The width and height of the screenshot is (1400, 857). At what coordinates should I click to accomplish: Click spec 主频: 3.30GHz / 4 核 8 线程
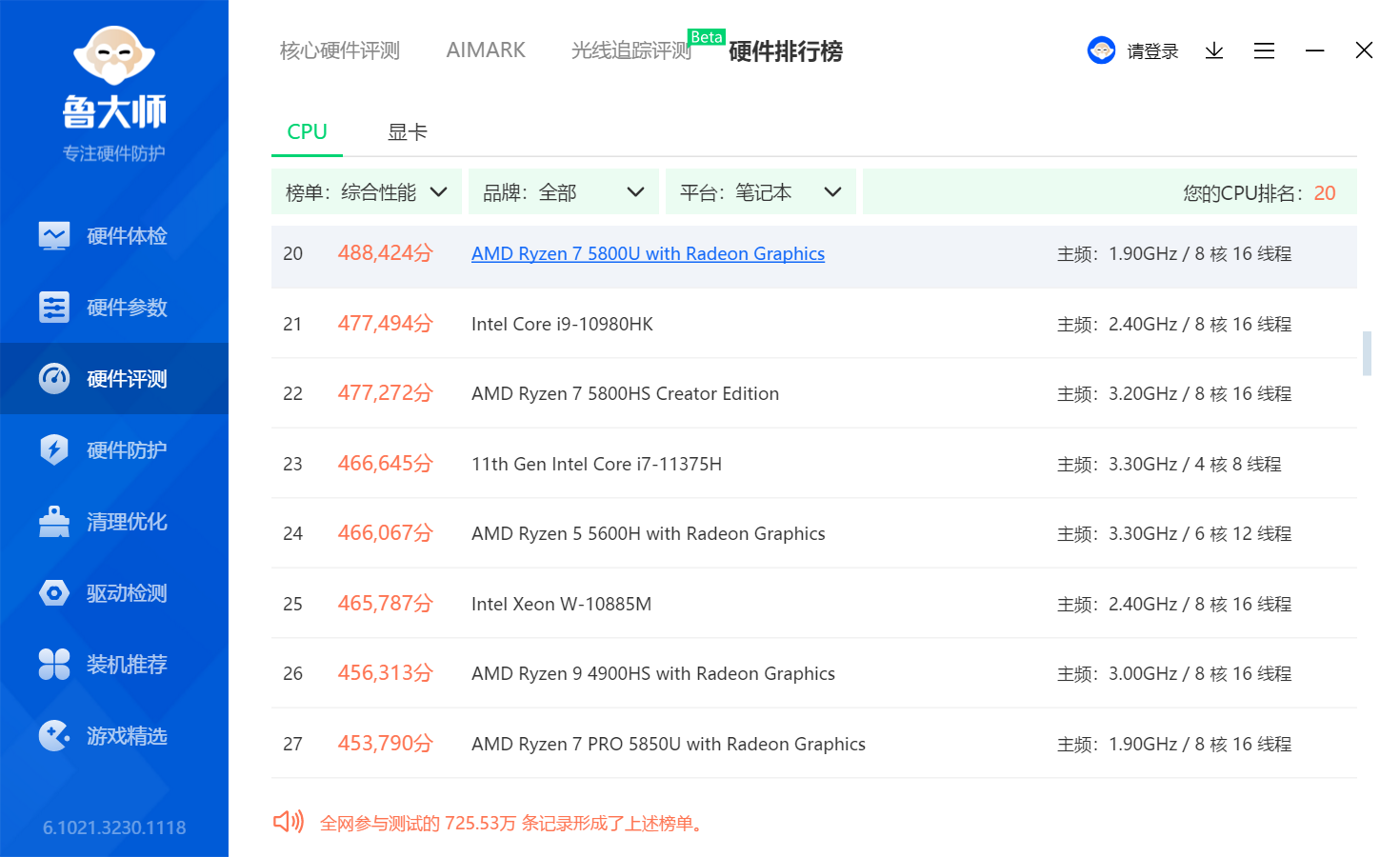click(x=1170, y=465)
